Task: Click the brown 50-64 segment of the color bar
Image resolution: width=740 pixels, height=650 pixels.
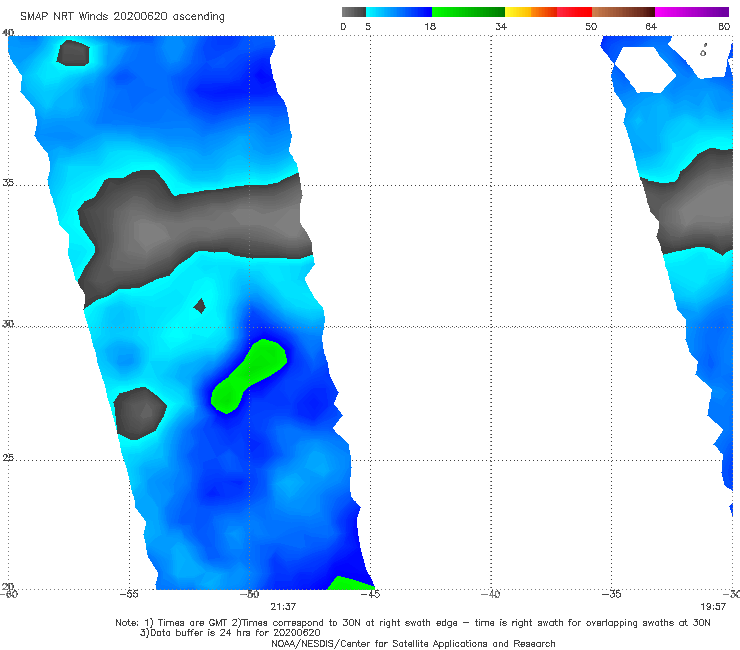Action: pos(623,12)
